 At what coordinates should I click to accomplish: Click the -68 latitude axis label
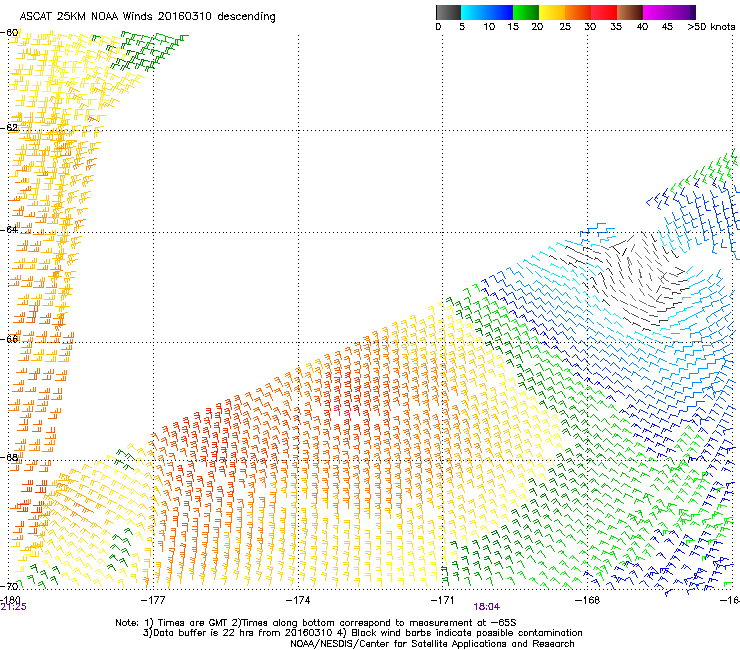[x=9, y=457]
